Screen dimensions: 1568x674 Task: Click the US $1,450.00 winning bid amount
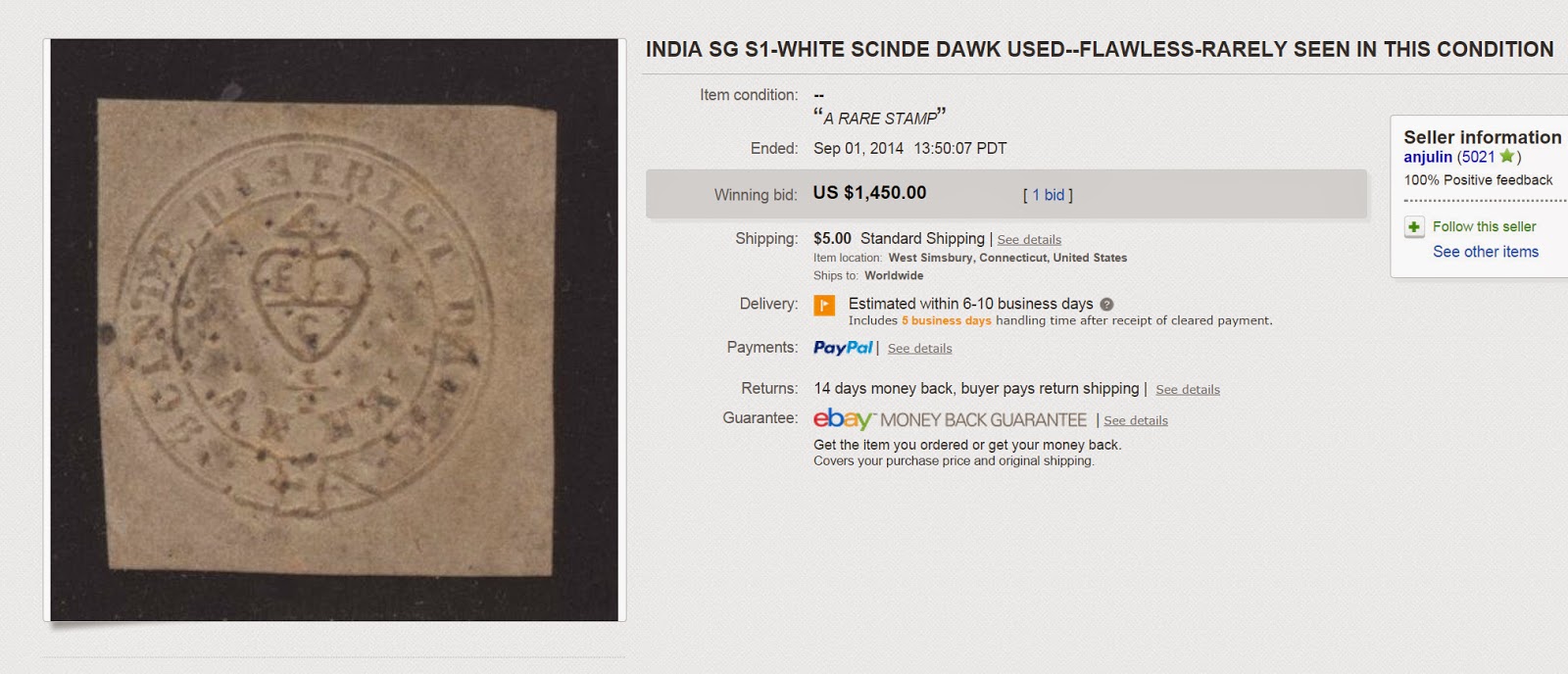tap(868, 193)
